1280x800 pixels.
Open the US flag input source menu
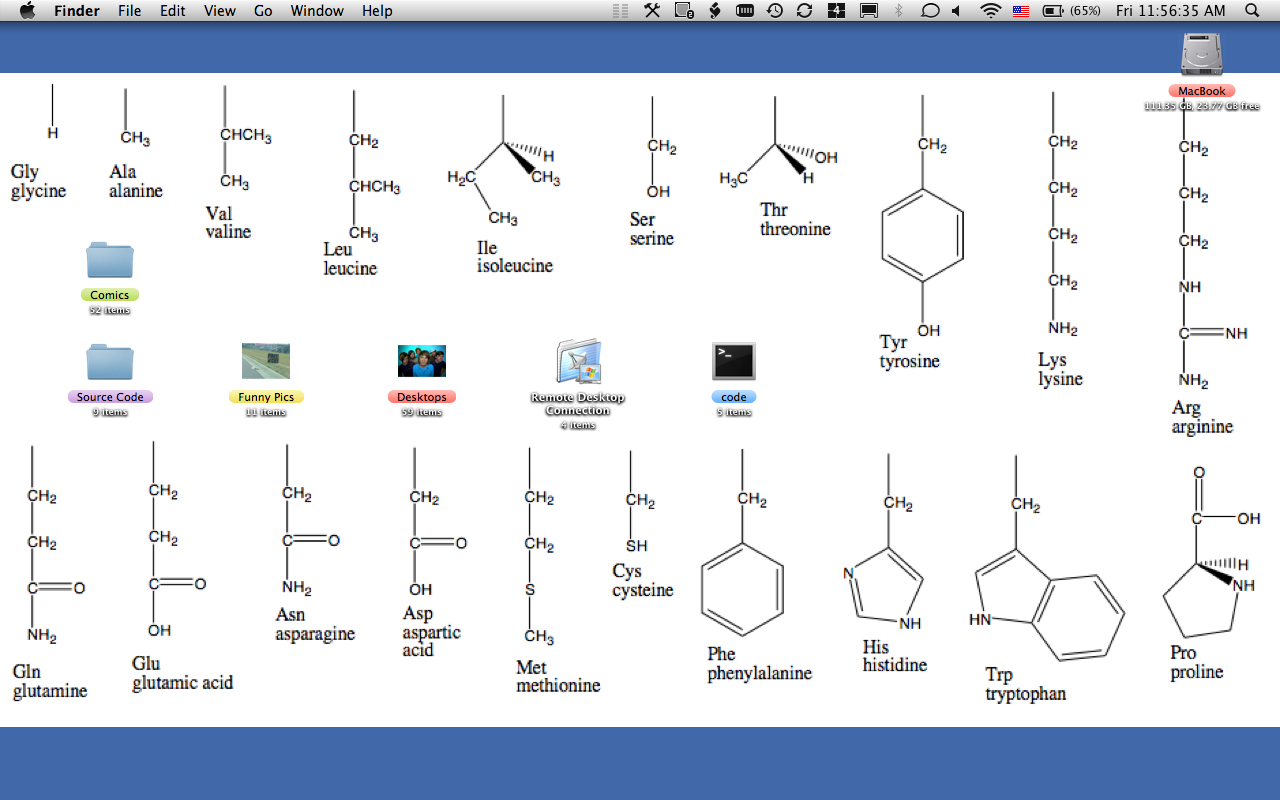click(1021, 11)
